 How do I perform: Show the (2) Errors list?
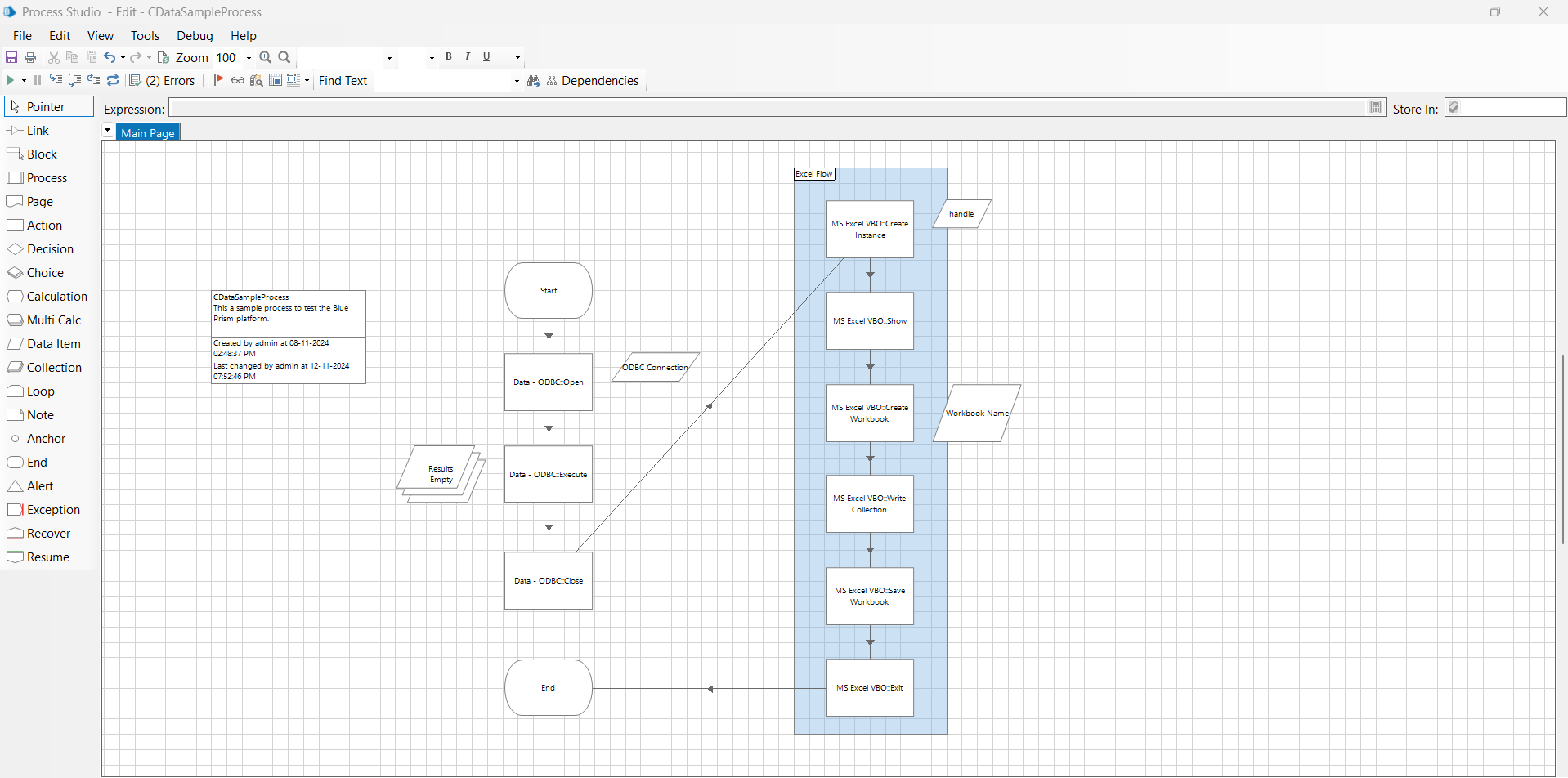coord(163,80)
